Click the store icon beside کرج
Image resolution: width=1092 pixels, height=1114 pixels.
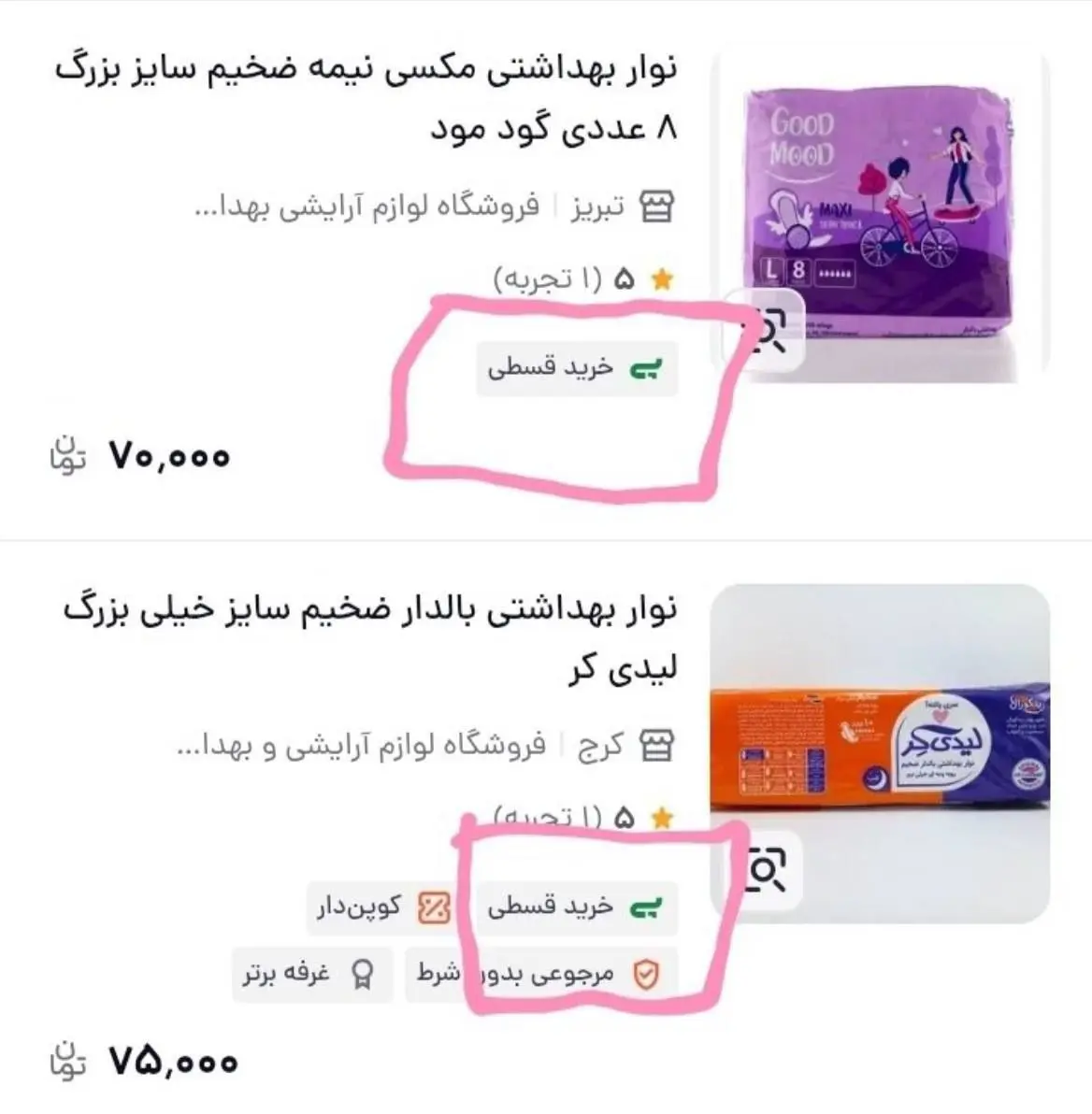656,745
